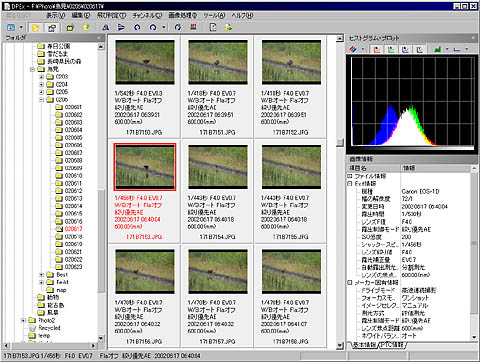
Task: Click the thumbnail pane scrollbar down arrow
Action: pos(340,345)
